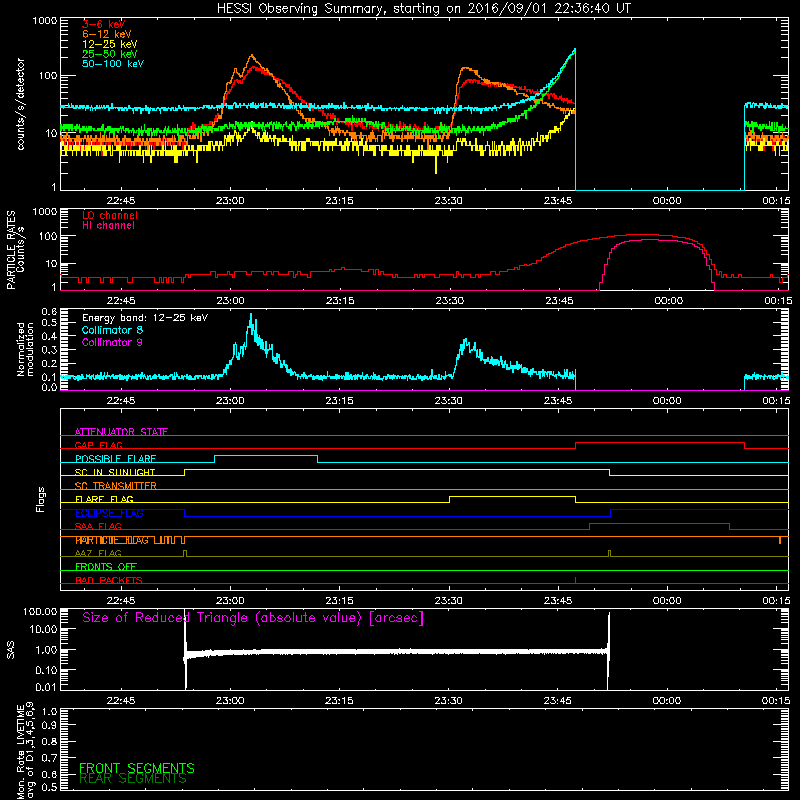800x800 pixels.
Task: Click the 'PARTICLE RATES' axis label
Action: [11, 250]
